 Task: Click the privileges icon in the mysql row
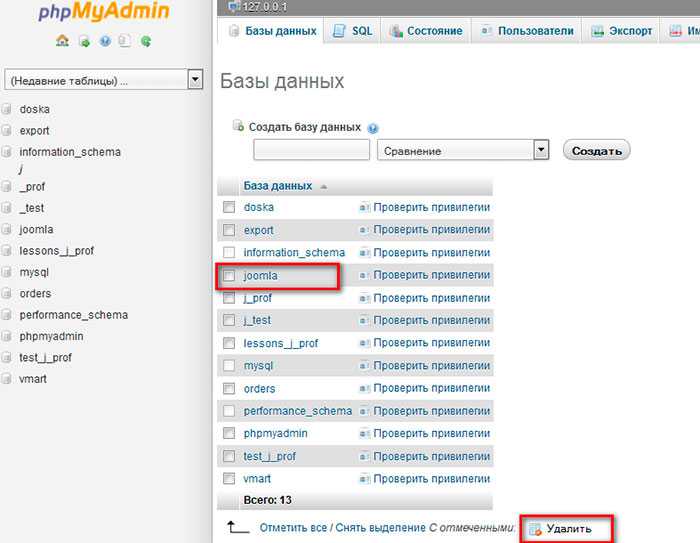click(x=365, y=366)
